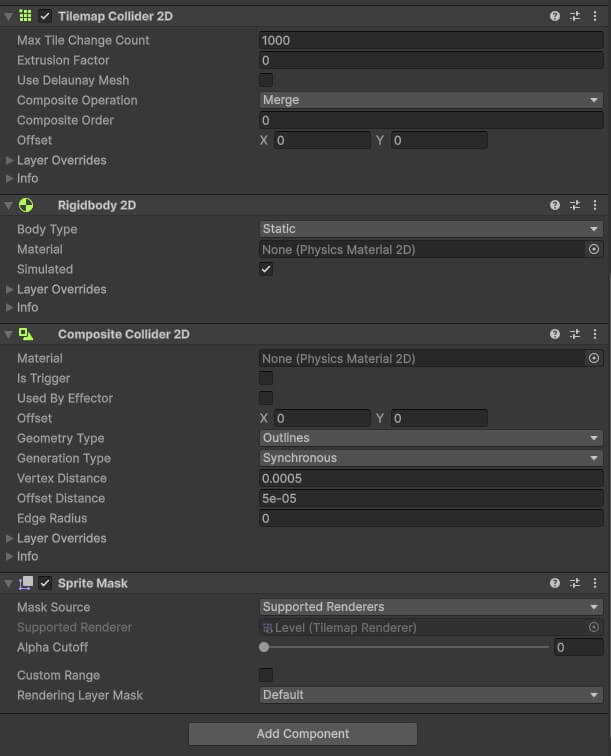Toggle Tilemap Collider 2D enabled checkbox
611x756 pixels.
[45, 16]
